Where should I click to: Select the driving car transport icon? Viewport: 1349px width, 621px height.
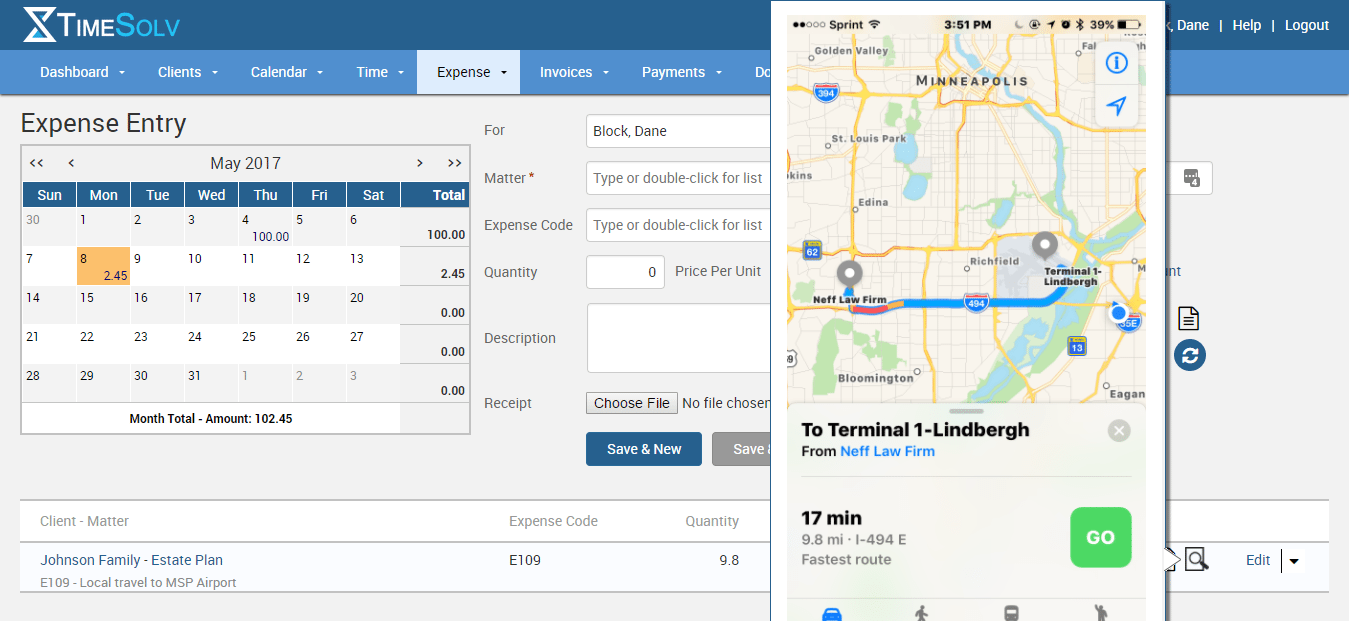(x=831, y=613)
